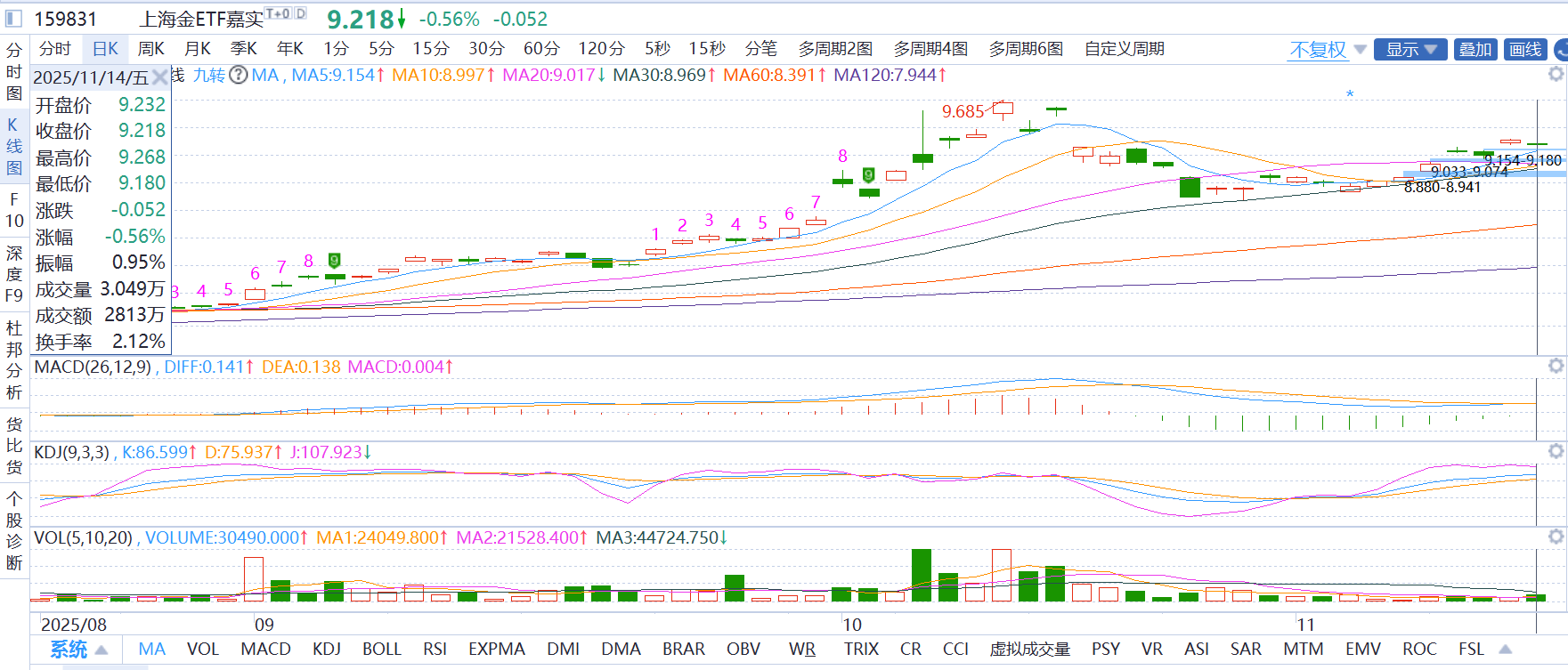Screen dimensions: 1568x670
Task: Open 杜邦分析 in left sidebar
Action: [x=14, y=359]
